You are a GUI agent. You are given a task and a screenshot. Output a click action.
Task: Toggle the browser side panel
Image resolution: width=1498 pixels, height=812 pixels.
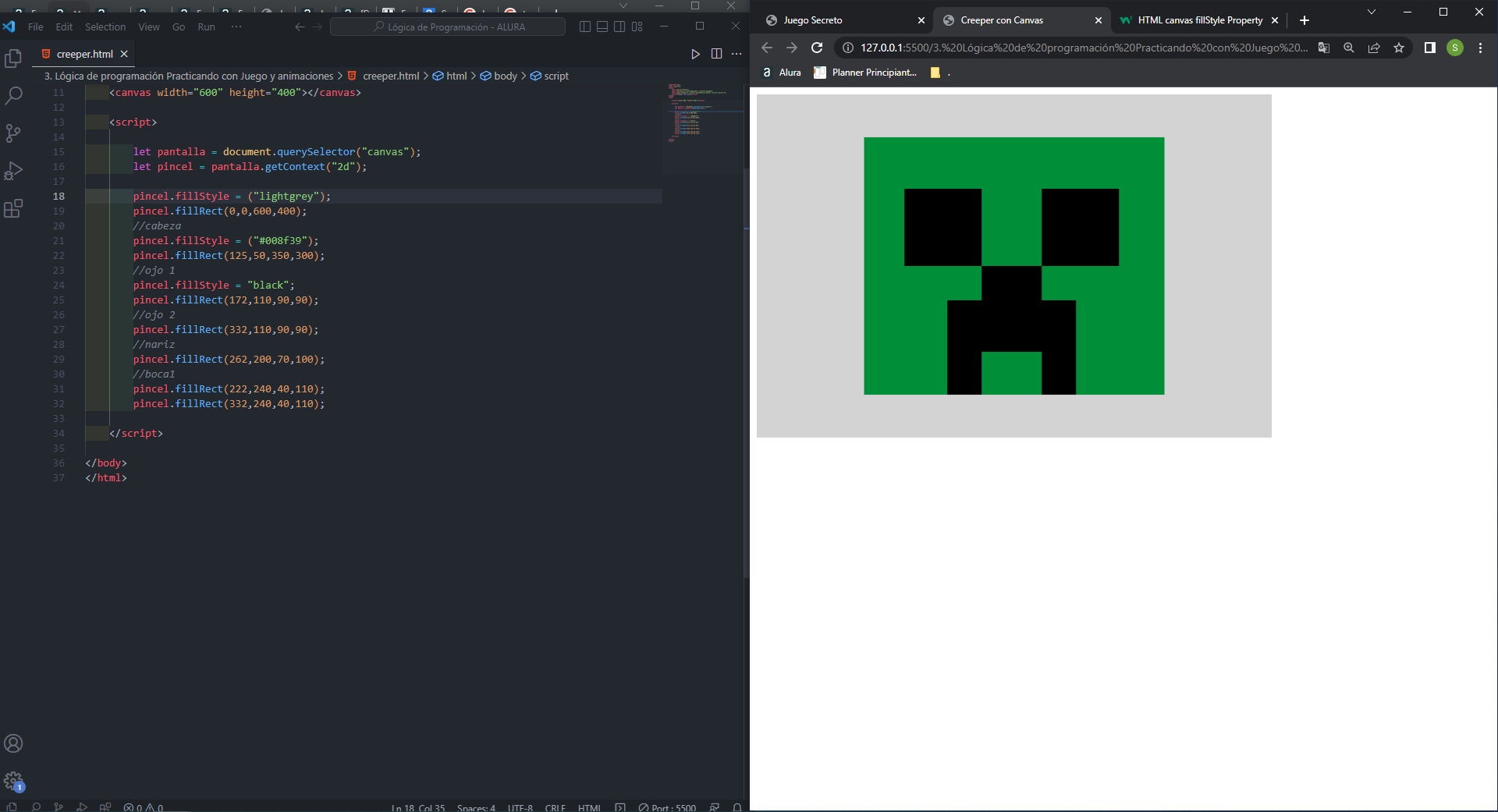click(x=1430, y=48)
